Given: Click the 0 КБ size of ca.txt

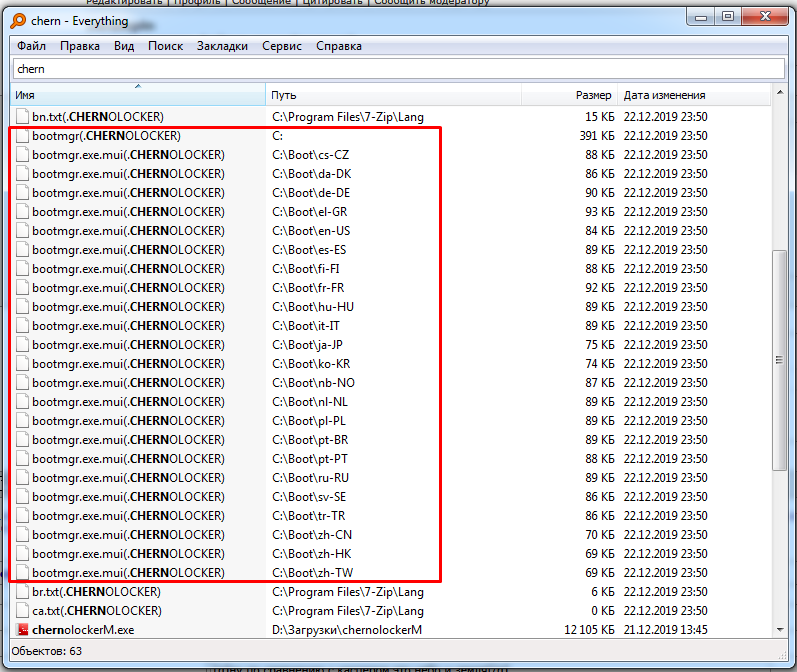Looking at the screenshot, I should 603,610.
